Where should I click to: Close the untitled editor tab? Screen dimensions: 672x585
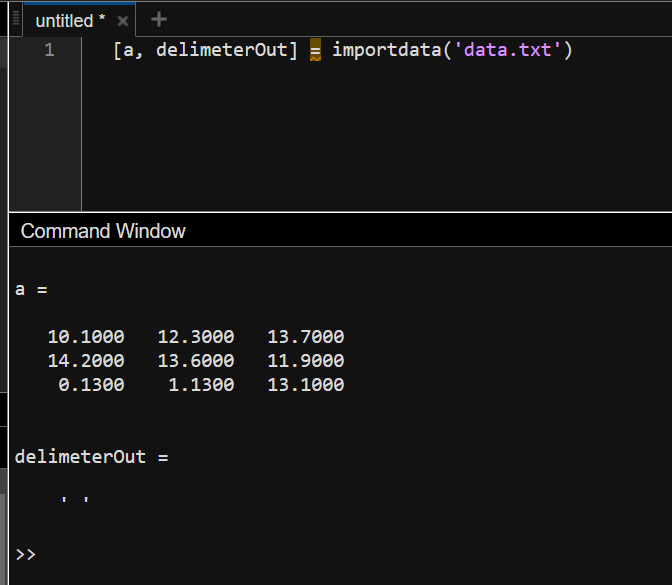click(122, 21)
